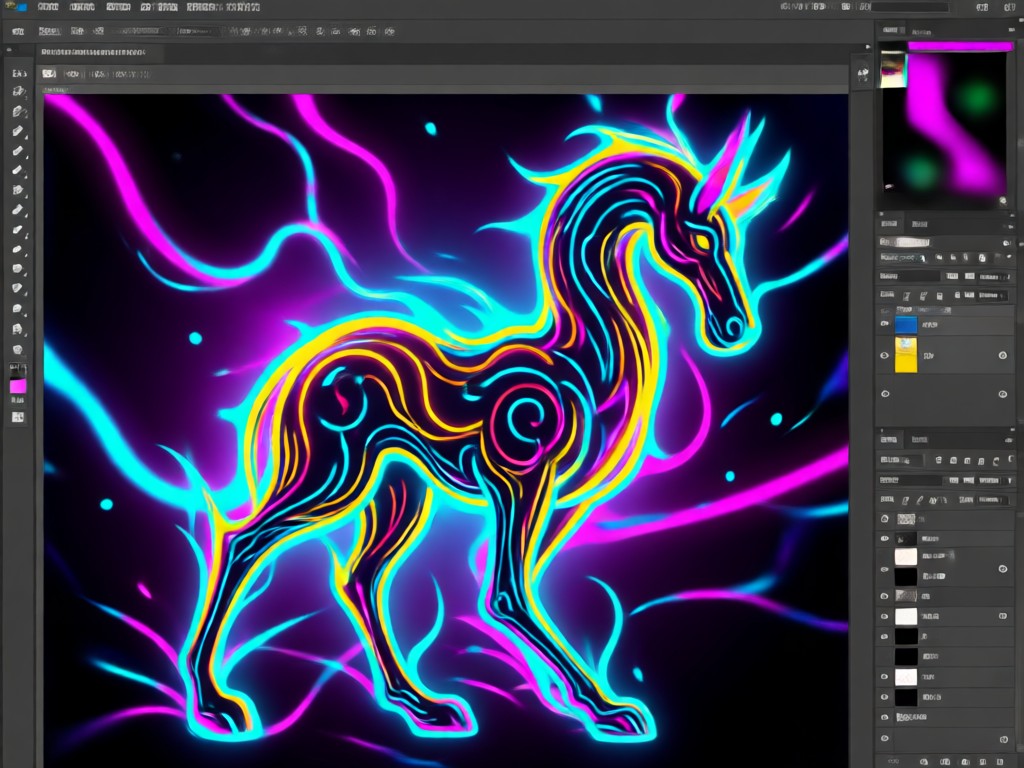Click the circle icon beside the stacked white and black thumbnails
Viewport: 1024px width, 768px height.
click(x=1002, y=569)
